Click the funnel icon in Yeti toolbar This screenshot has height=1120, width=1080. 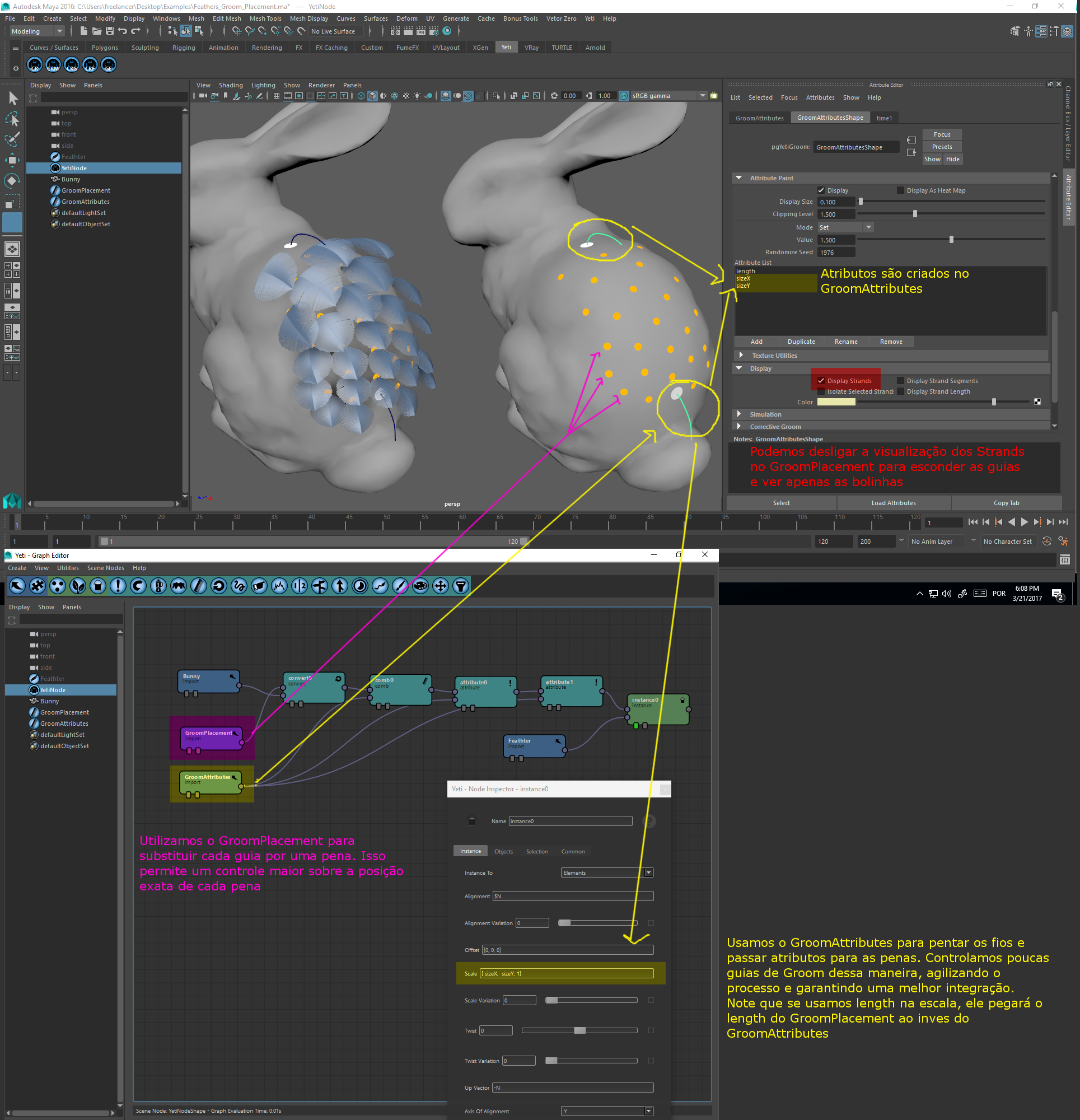click(x=461, y=586)
